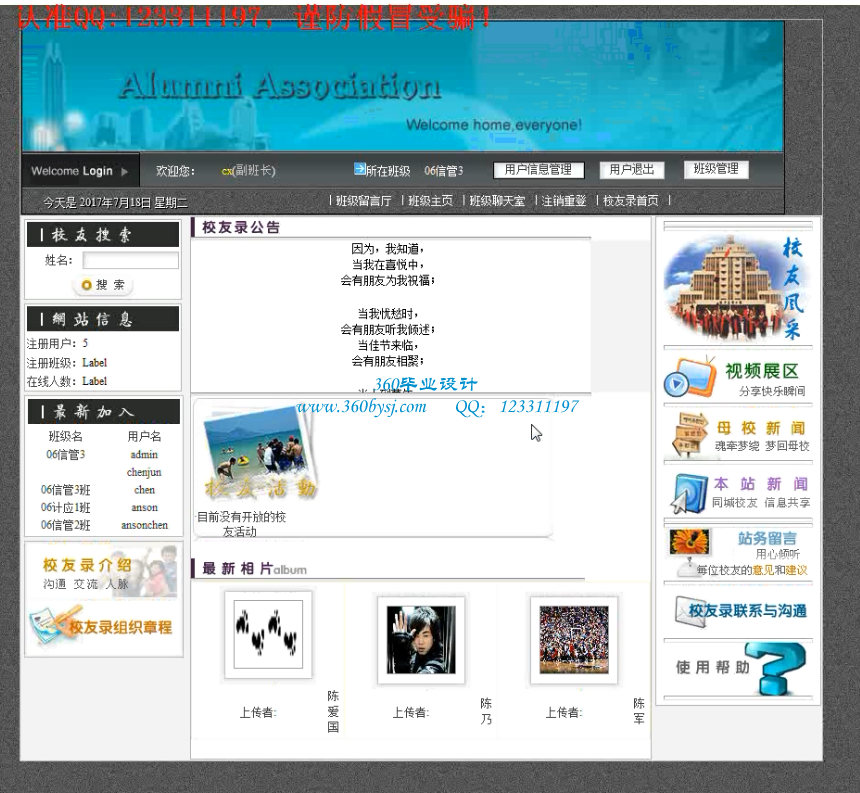This screenshot has width=860, height=793.
Task: Click user chenjun in 最新加入 list
Action: pyautogui.click(x=144, y=472)
